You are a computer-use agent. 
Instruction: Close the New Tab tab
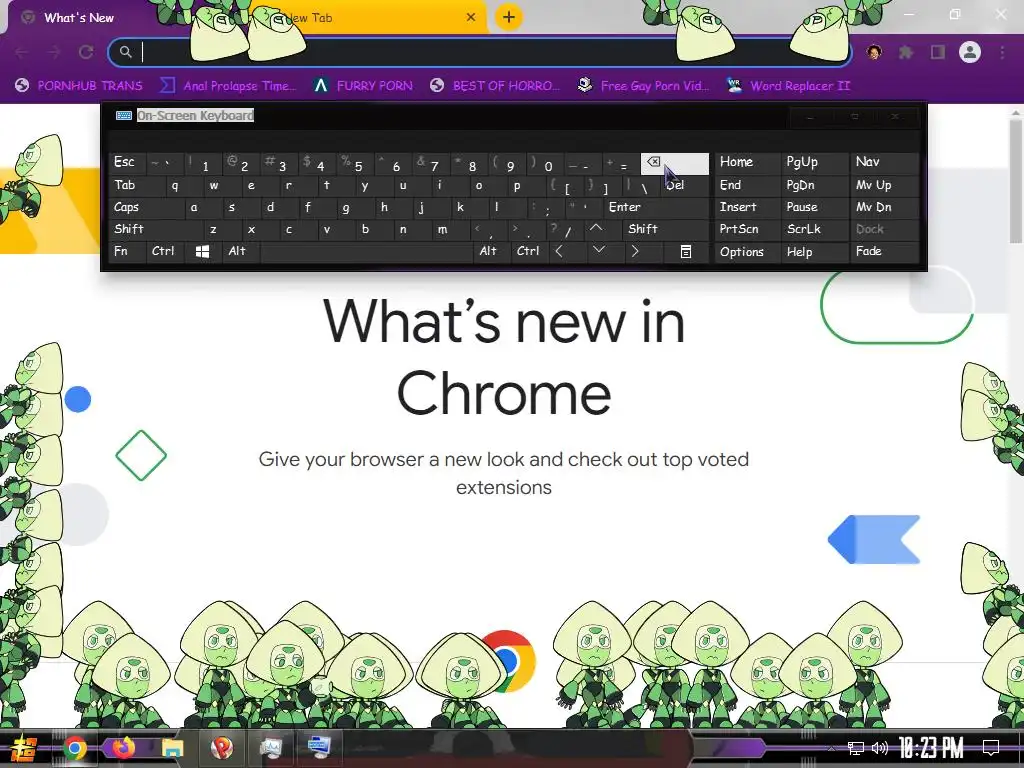coord(471,17)
